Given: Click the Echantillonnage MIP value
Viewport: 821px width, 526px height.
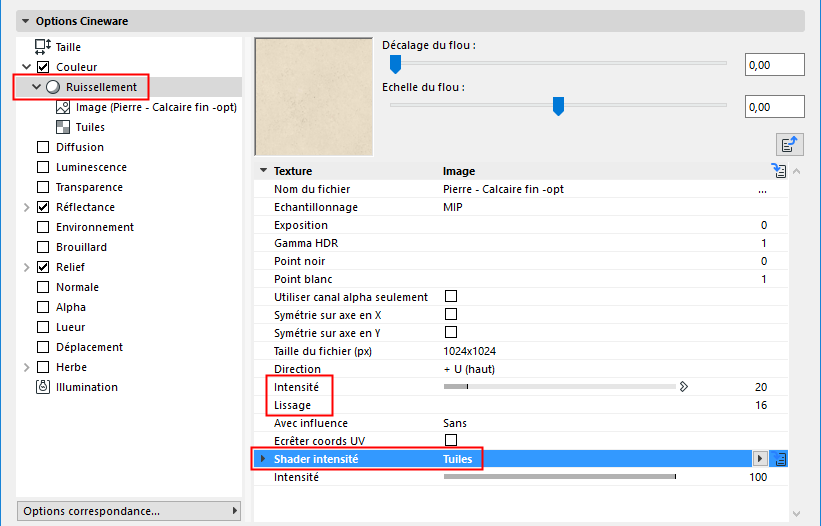Looking at the screenshot, I should (453, 207).
